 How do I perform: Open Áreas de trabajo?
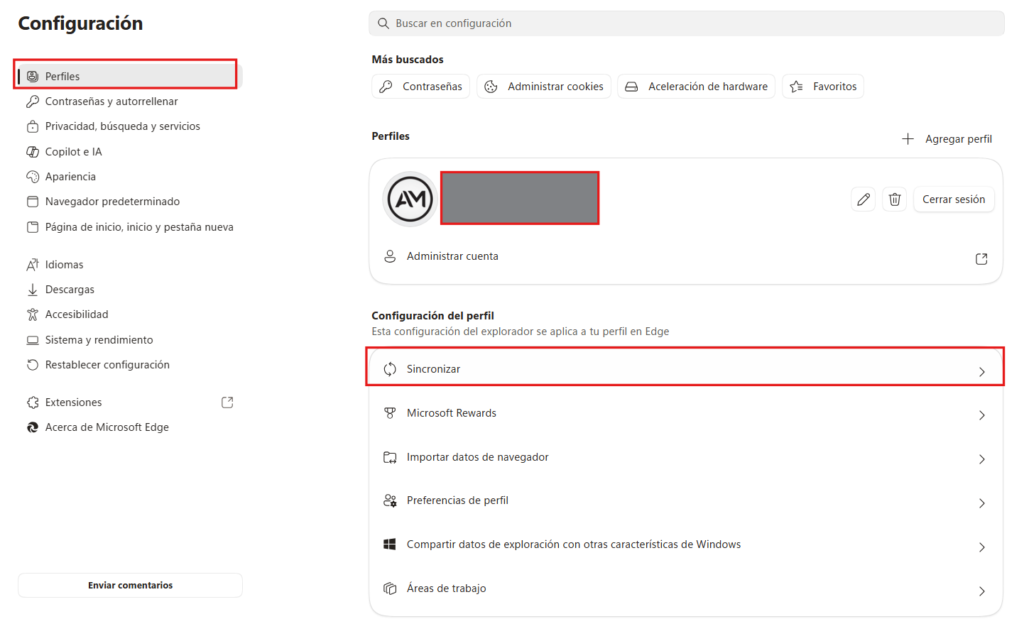click(686, 588)
